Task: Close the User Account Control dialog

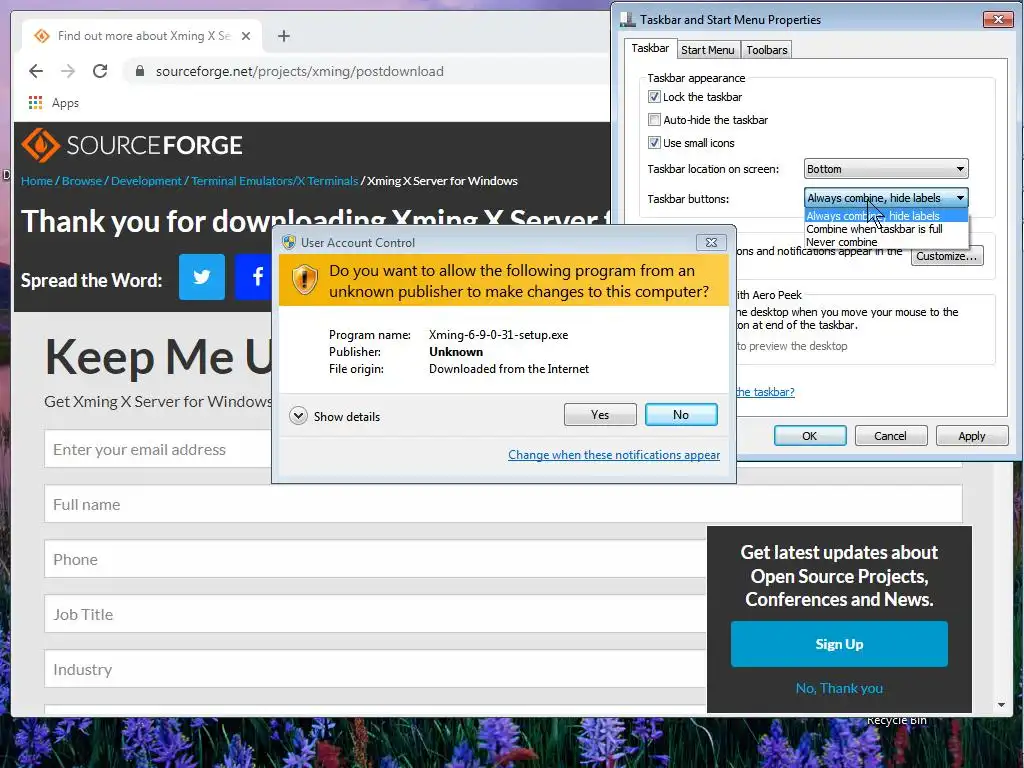Action: click(711, 242)
